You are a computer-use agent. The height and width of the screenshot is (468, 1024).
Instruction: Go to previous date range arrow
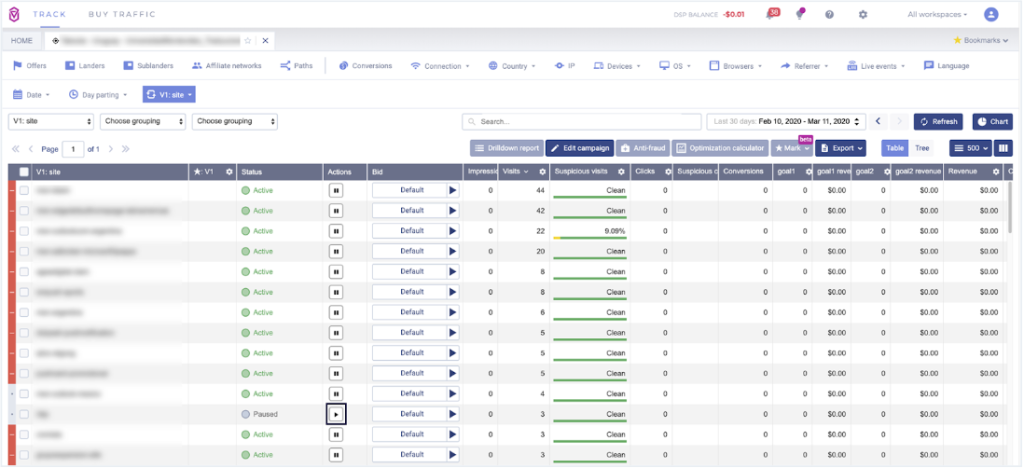coord(878,121)
